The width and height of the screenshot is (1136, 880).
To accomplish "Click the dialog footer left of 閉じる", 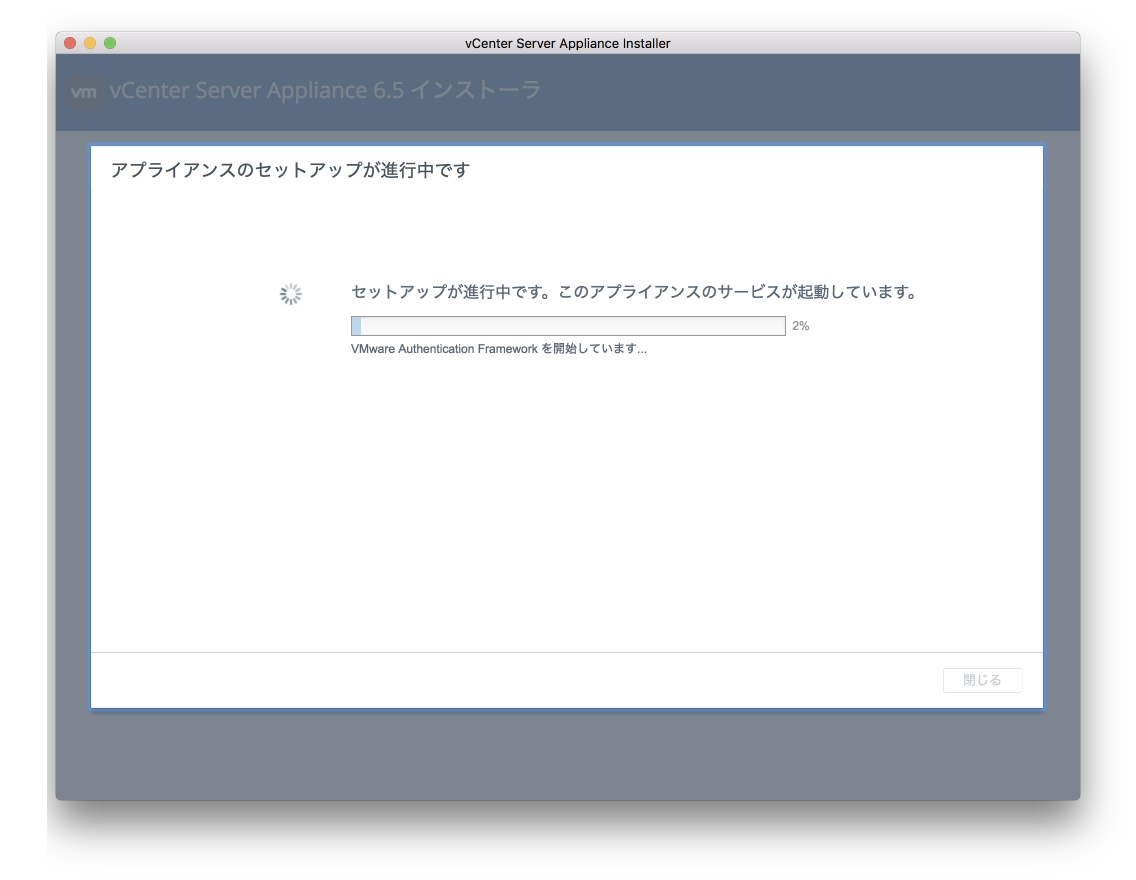I will click(x=500, y=681).
